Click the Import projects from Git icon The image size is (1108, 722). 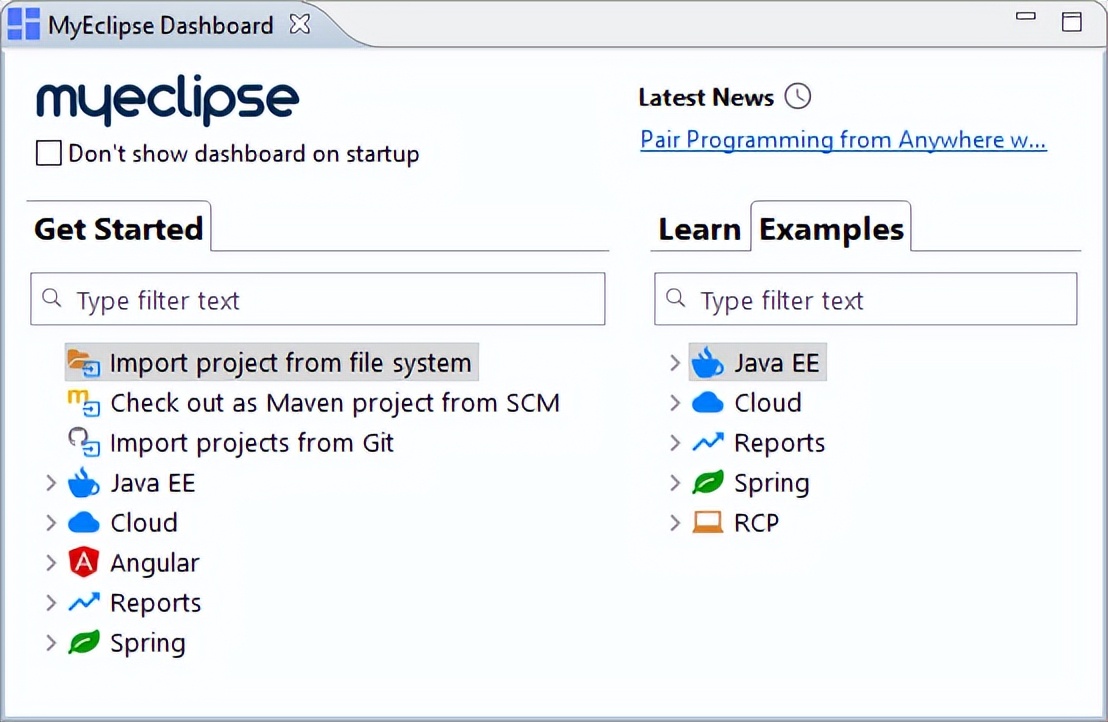84,443
